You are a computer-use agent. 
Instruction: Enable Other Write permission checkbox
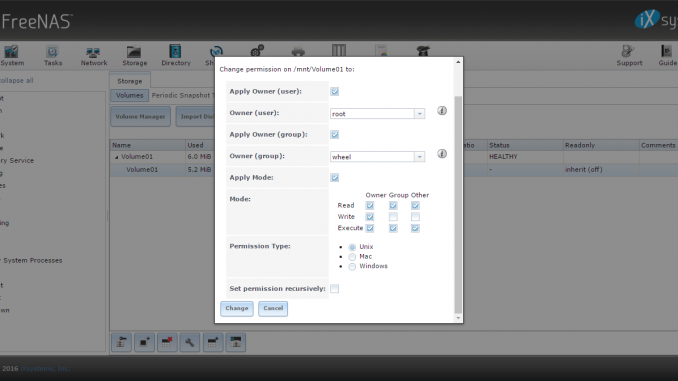pos(415,217)
